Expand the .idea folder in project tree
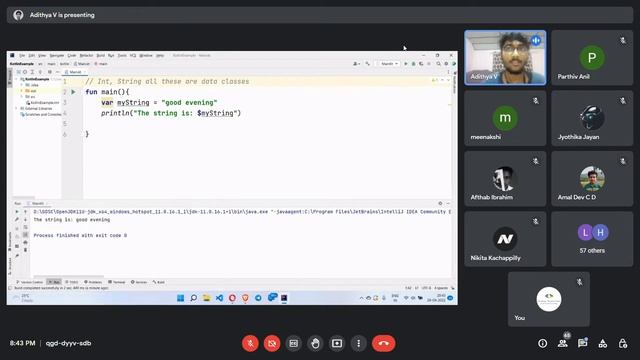Screen dimensions: 640x360 [22, 85]
